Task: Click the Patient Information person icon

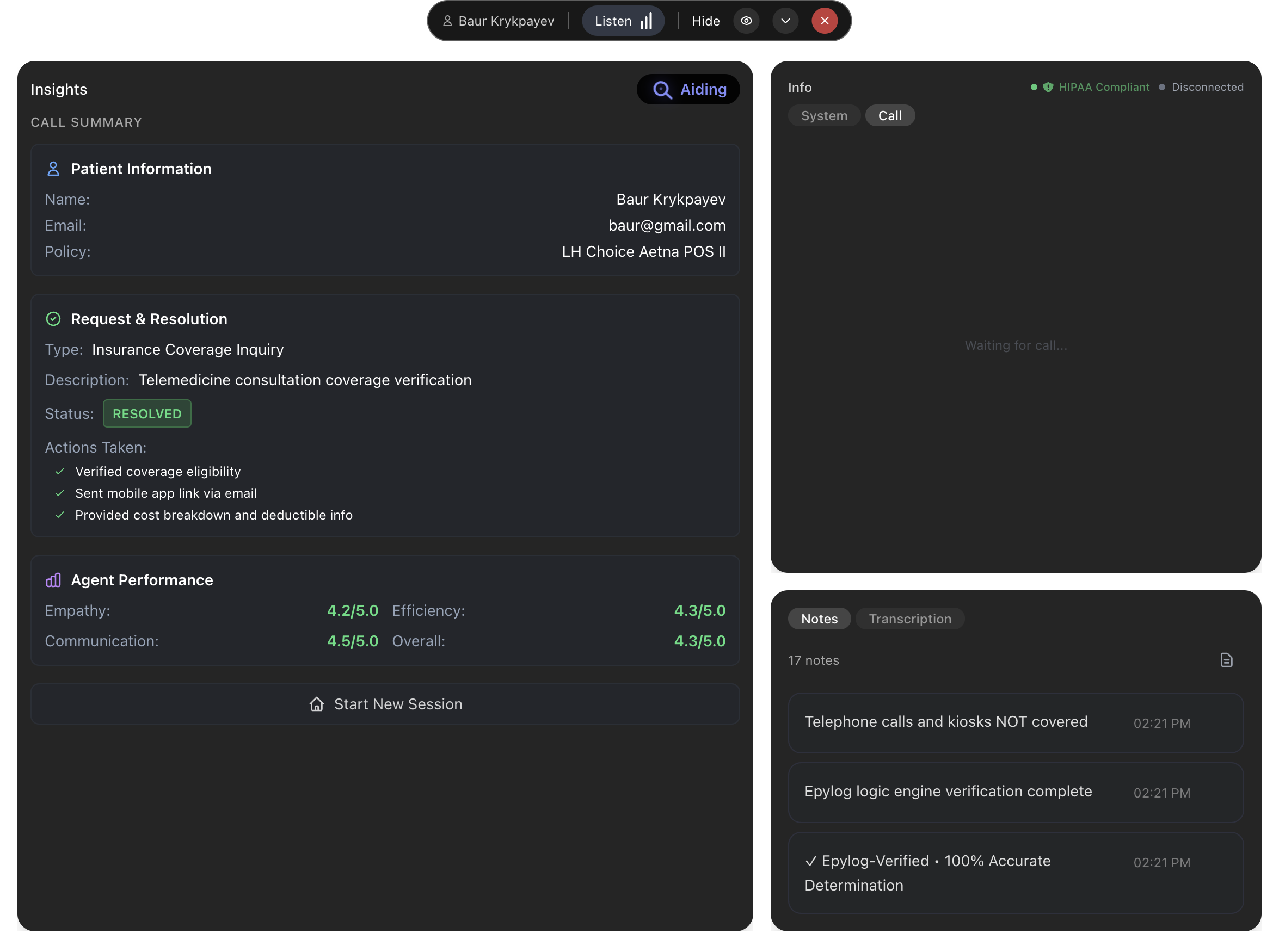Action: click(x=53, y=169)
